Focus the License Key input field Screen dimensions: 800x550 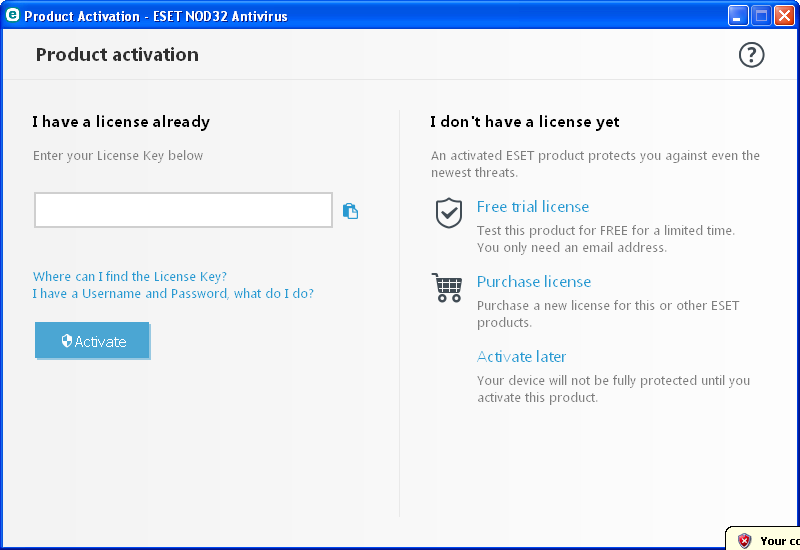point(183,211)
